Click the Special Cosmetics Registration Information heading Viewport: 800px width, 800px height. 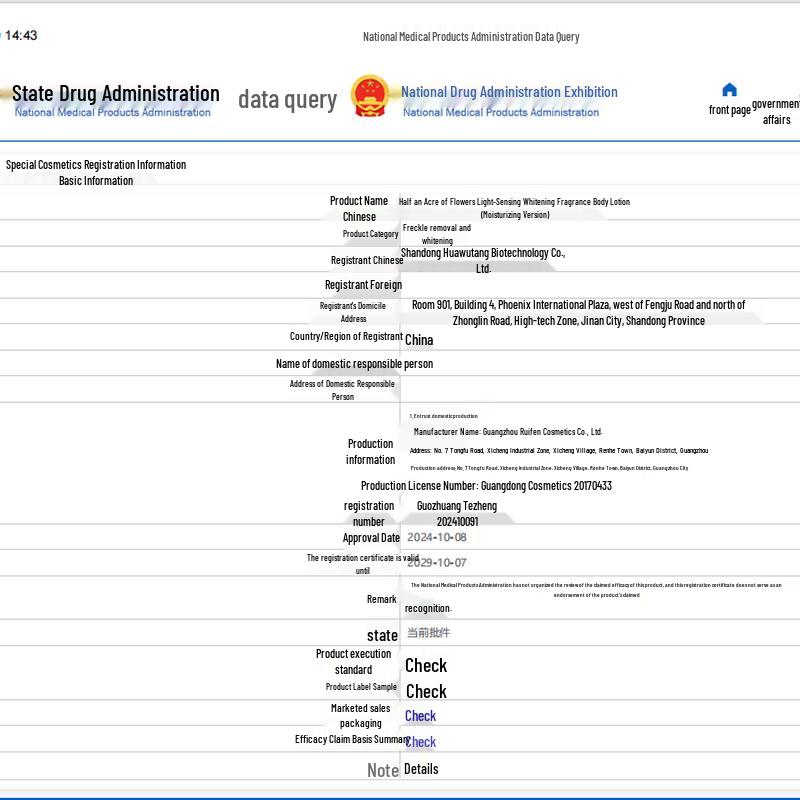point(96,165)
